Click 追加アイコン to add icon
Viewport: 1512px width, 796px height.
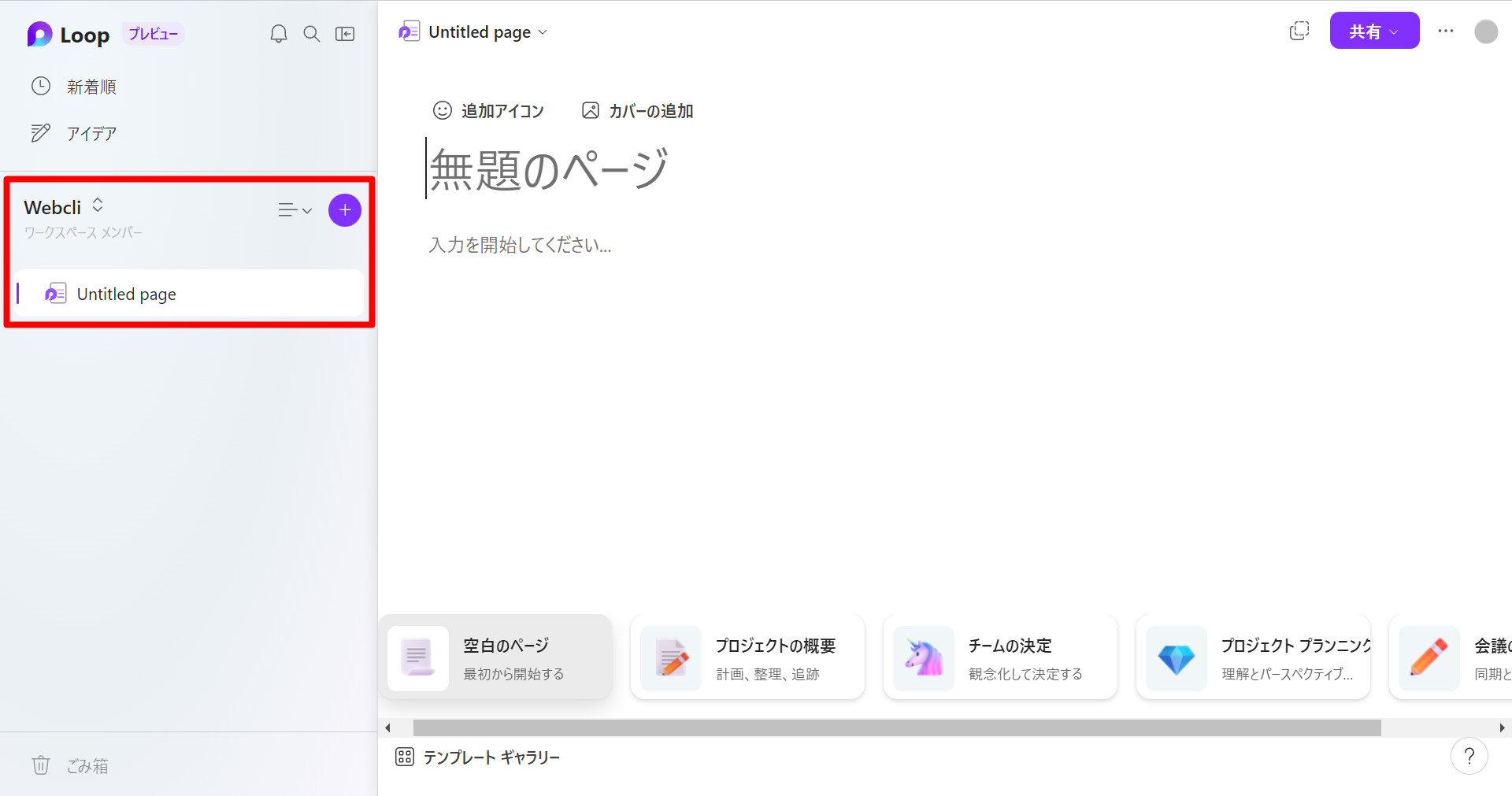[488, 111]
